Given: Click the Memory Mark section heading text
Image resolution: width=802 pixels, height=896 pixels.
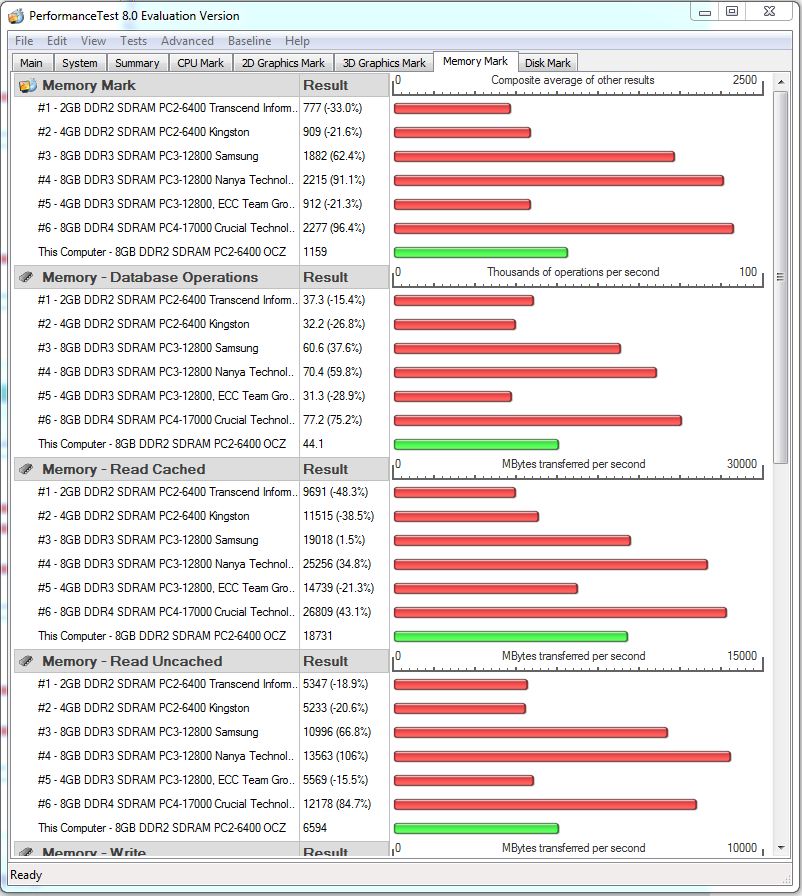Looking at the screenshot, I should point(89,85).
